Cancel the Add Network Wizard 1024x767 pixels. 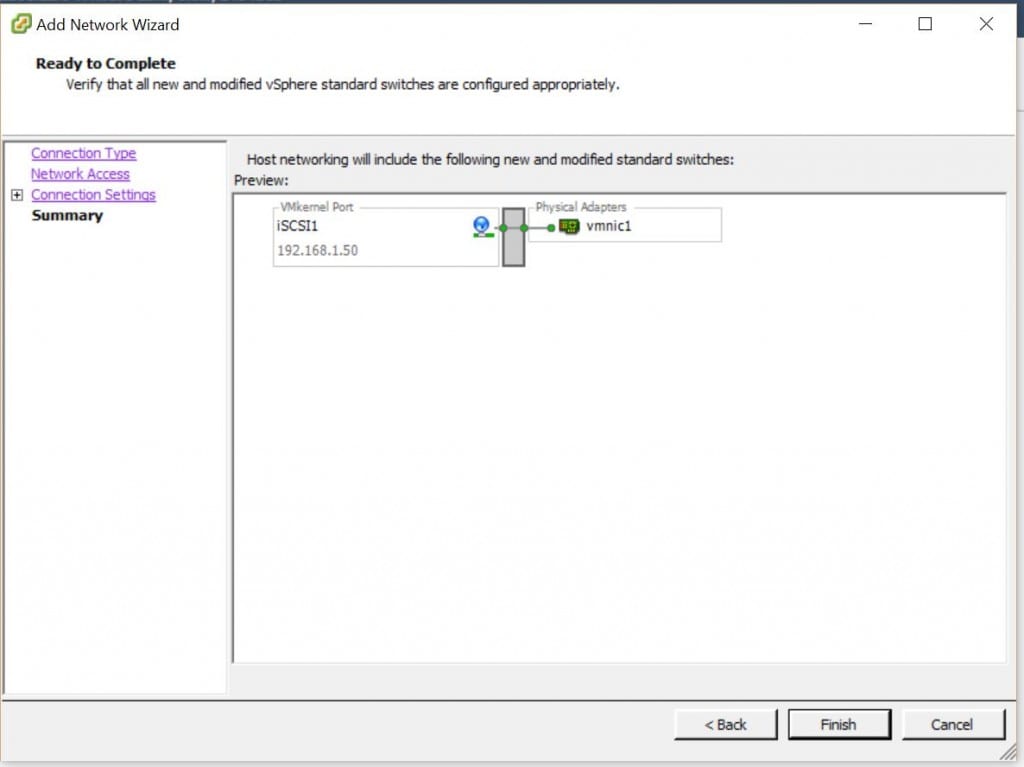point(953,724)
